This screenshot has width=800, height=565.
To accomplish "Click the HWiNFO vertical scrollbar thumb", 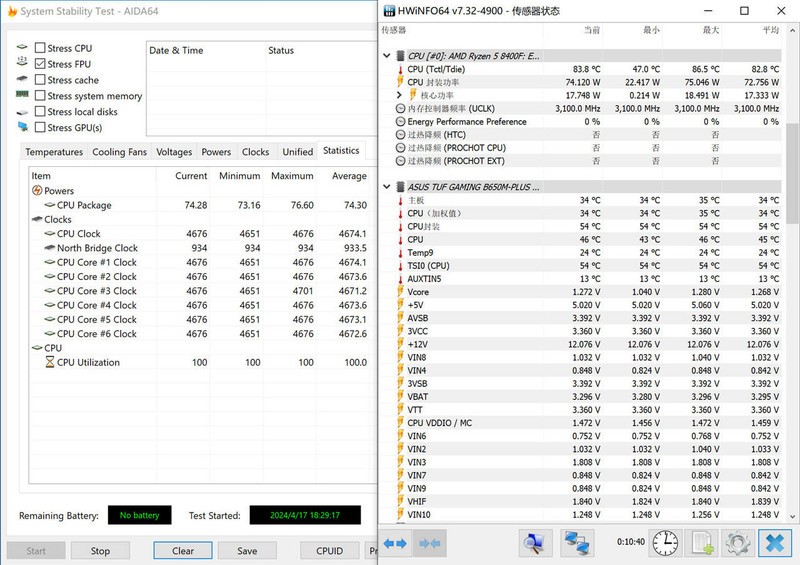I will click(792, 174).
